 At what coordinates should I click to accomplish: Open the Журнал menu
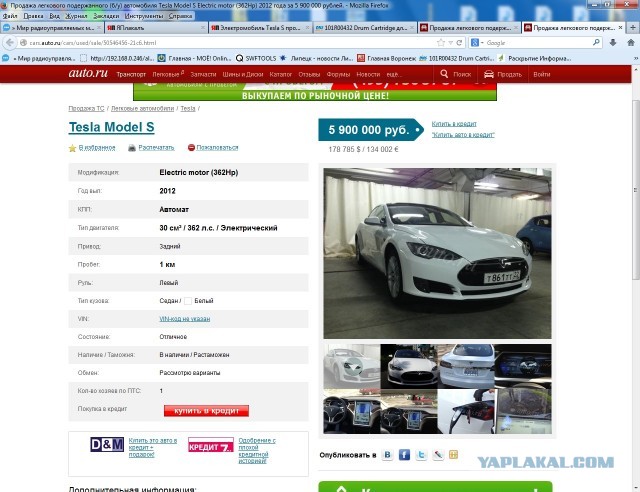[76, 16]
